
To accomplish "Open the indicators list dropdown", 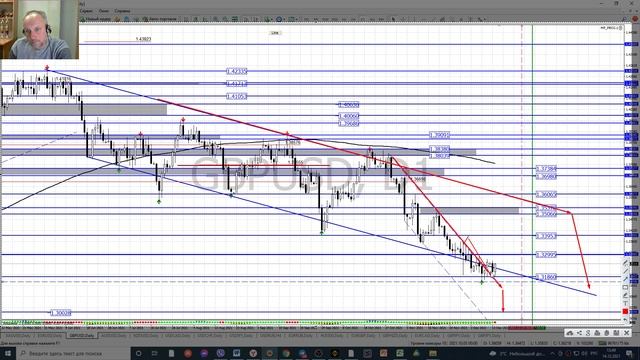I will (x=268, y=19).
